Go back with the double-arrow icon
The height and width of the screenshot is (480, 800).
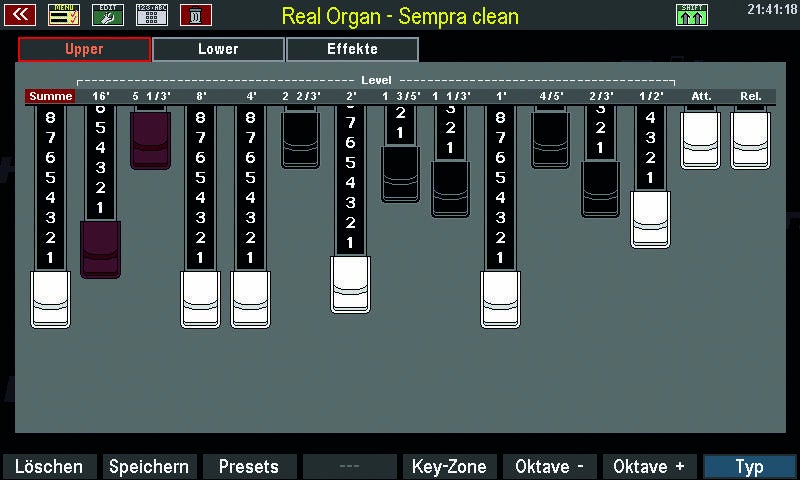click(20, 15)
